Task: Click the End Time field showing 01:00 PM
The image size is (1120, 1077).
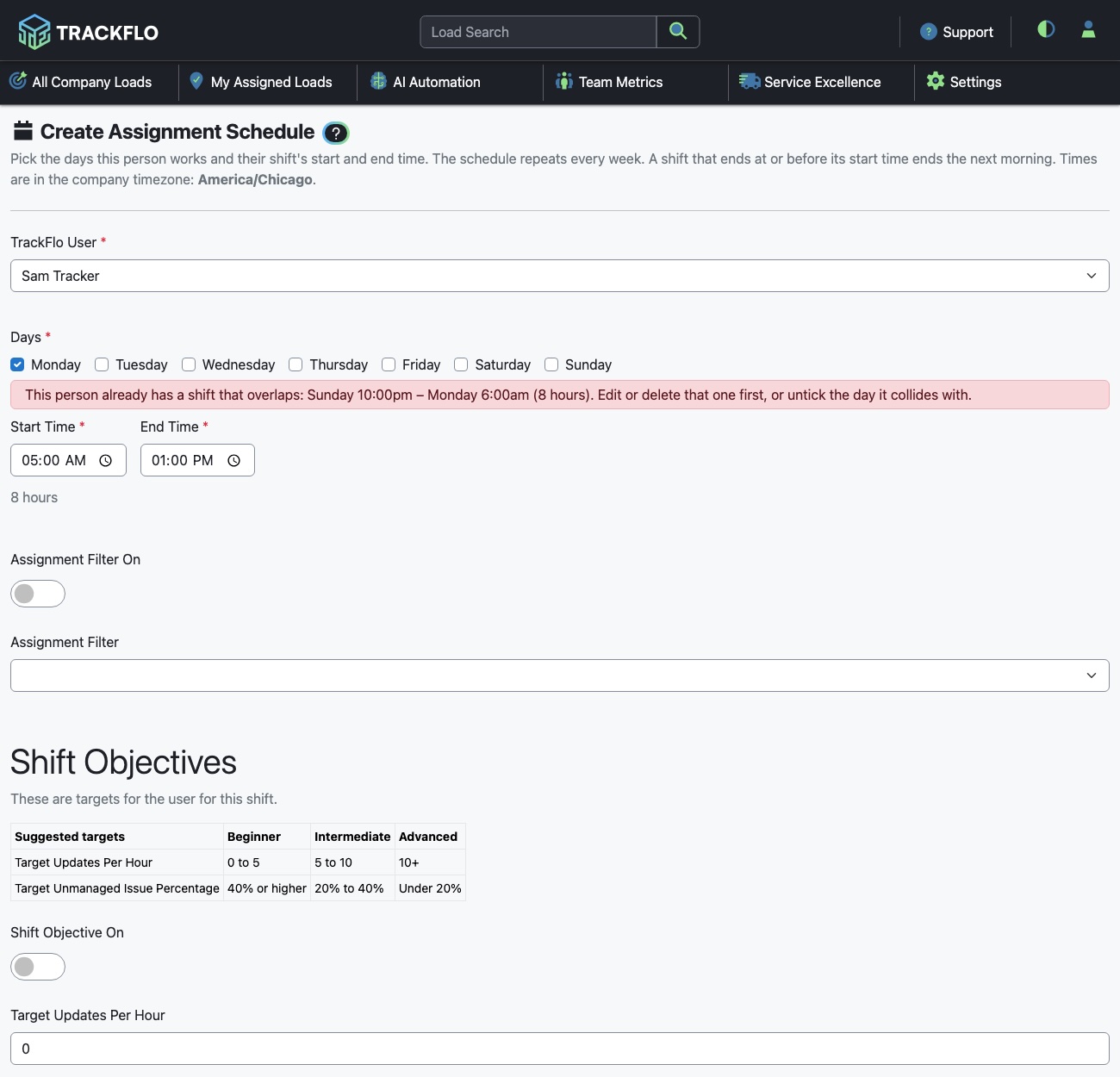Action: (x=197, y=460)
